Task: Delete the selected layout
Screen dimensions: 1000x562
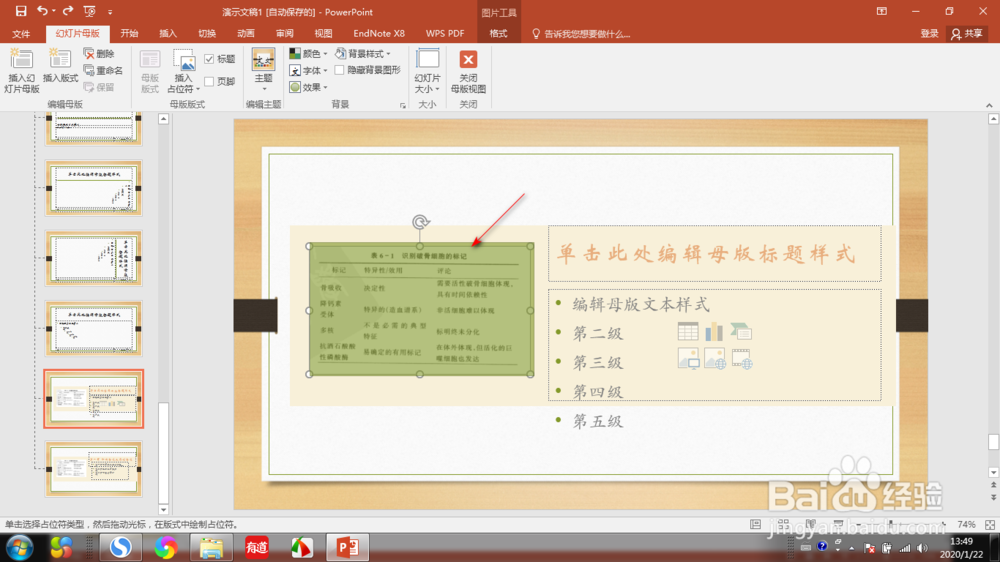Action: 99,54
